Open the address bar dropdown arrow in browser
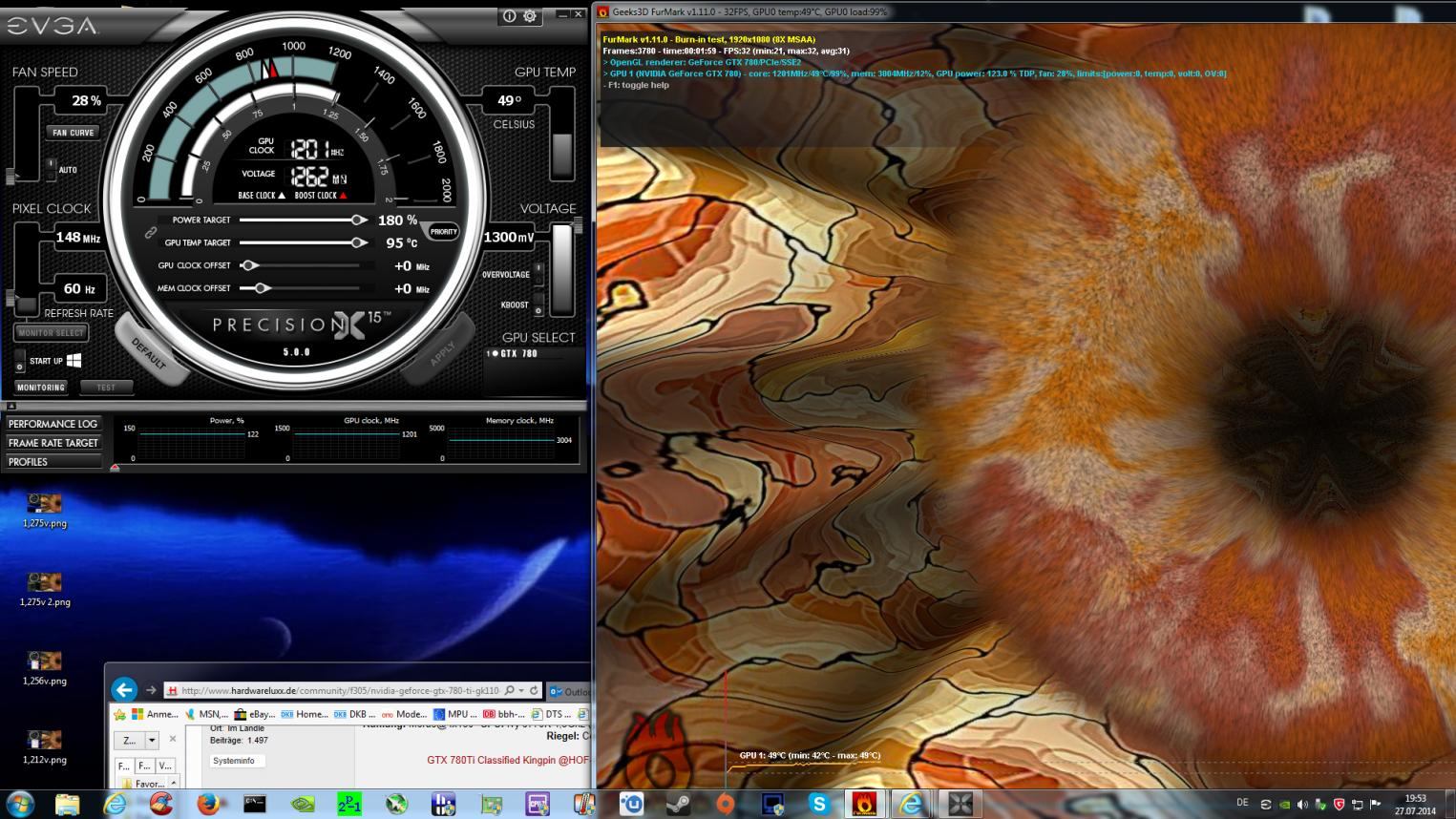Viewport: 1456px width, 819px height. 521,690
